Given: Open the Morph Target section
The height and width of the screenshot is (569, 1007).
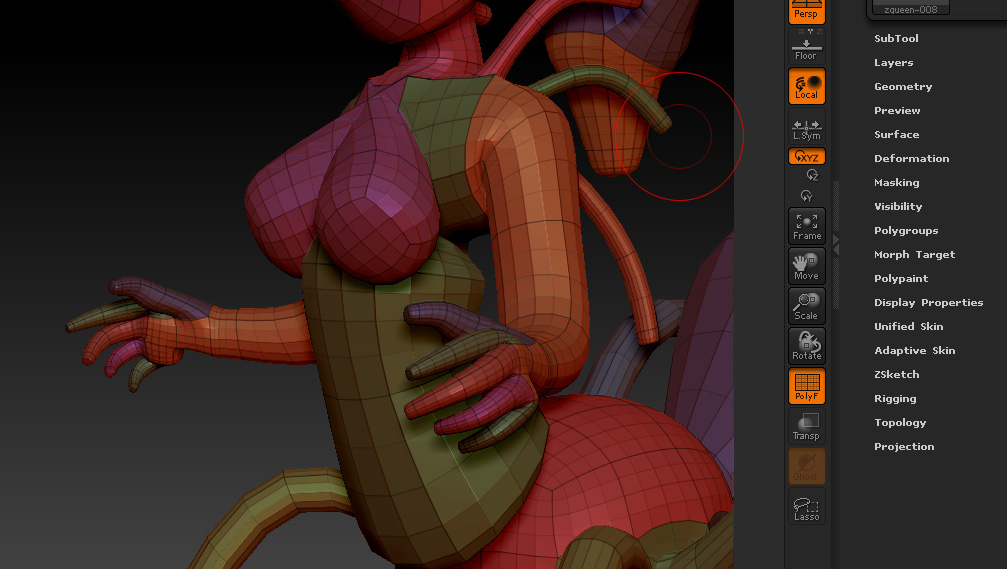Looking at the screenshot, I should tap(915, 255).
